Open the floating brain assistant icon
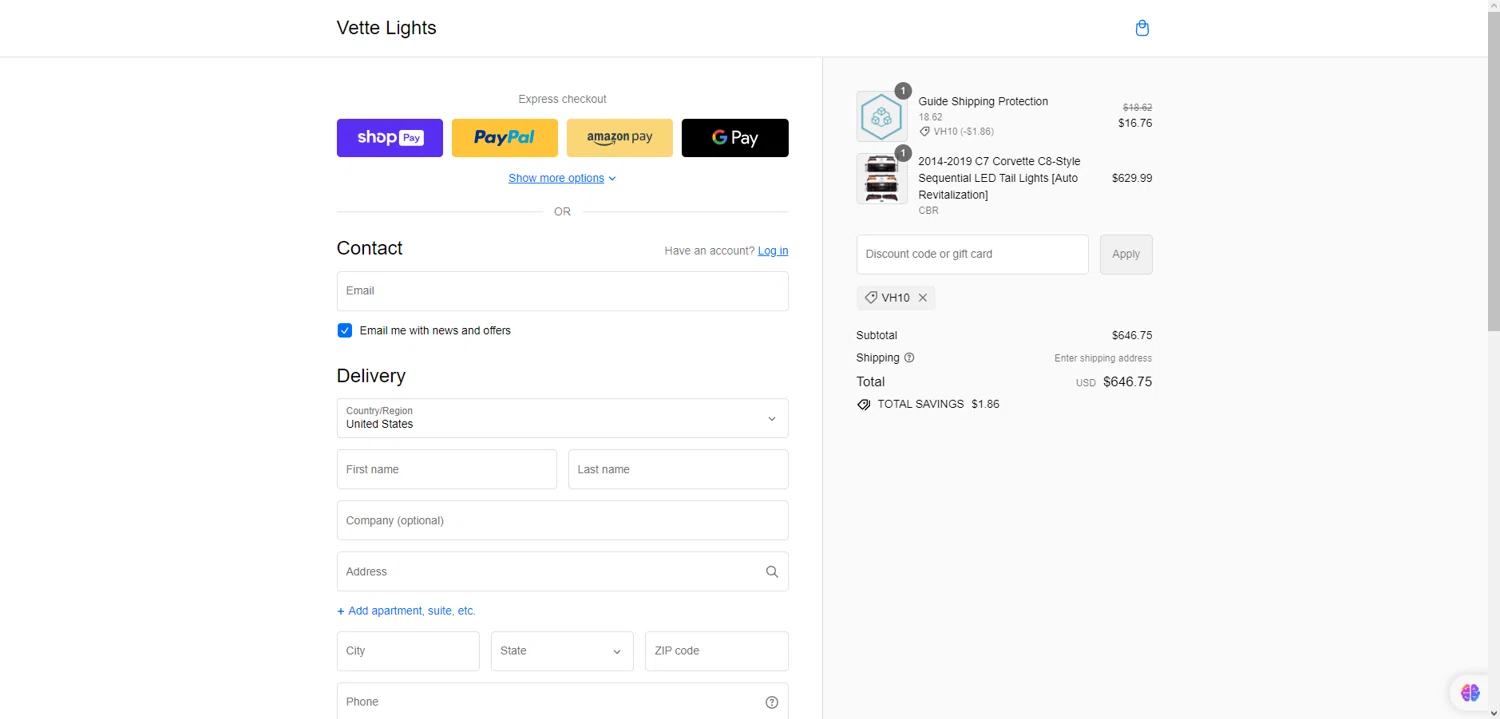The width and height of the screenshot is (1500, 719). click(x=1470, y=692)
